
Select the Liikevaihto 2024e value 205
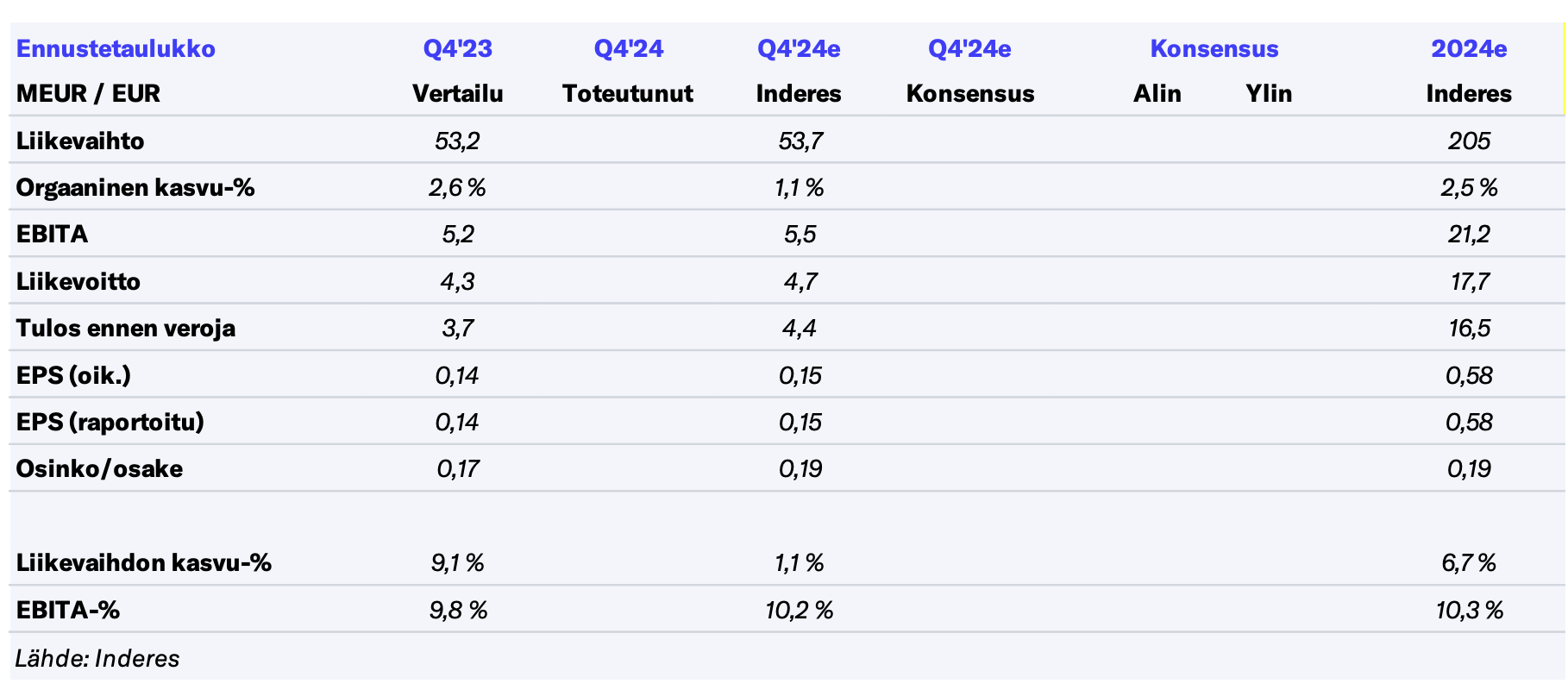pos(1469,141)
